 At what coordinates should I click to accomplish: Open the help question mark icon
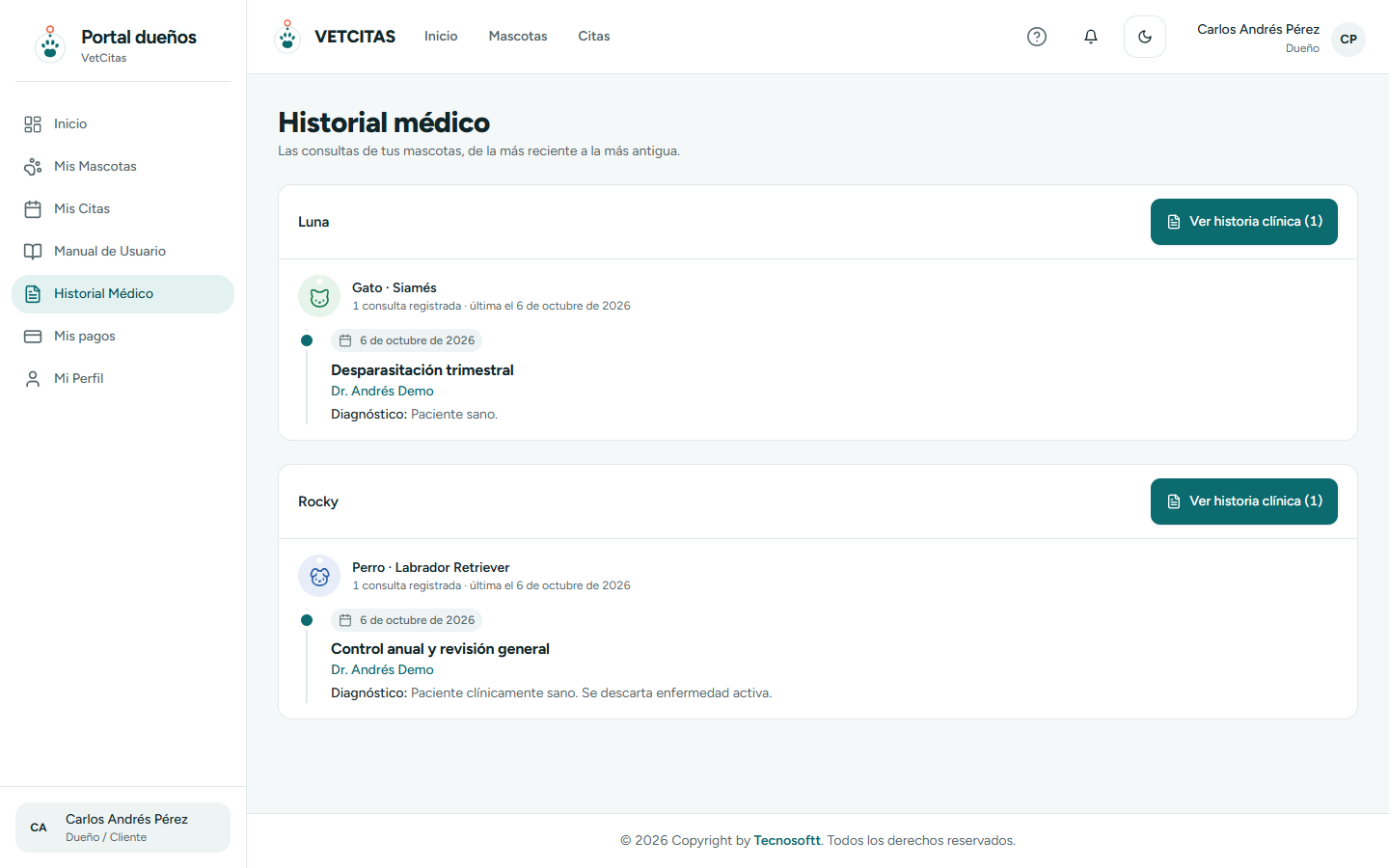pyautogui.click(x=1037, y=37)
